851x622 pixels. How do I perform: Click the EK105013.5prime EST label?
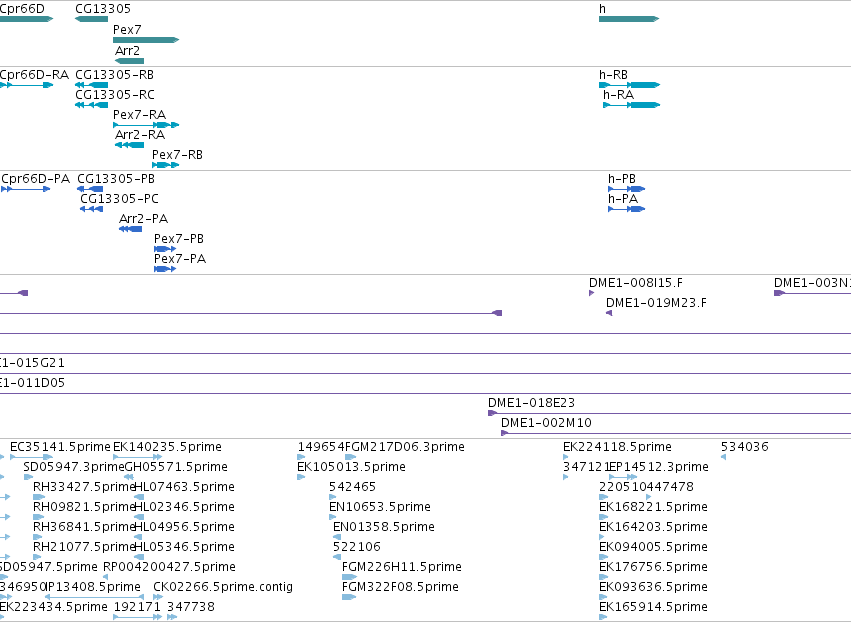click(x=351, y=467)
